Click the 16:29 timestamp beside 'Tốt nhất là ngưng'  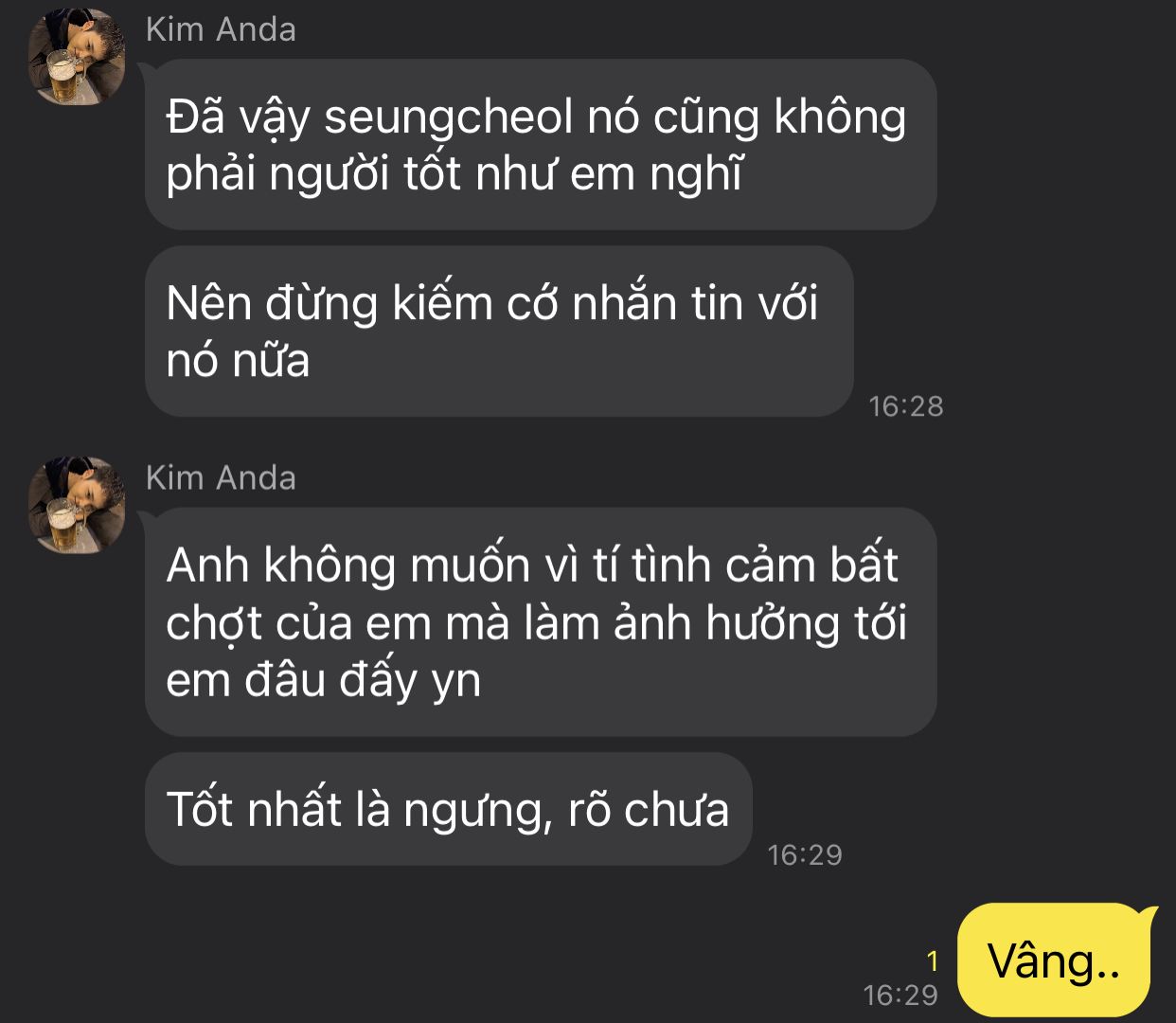pos(805,855)
